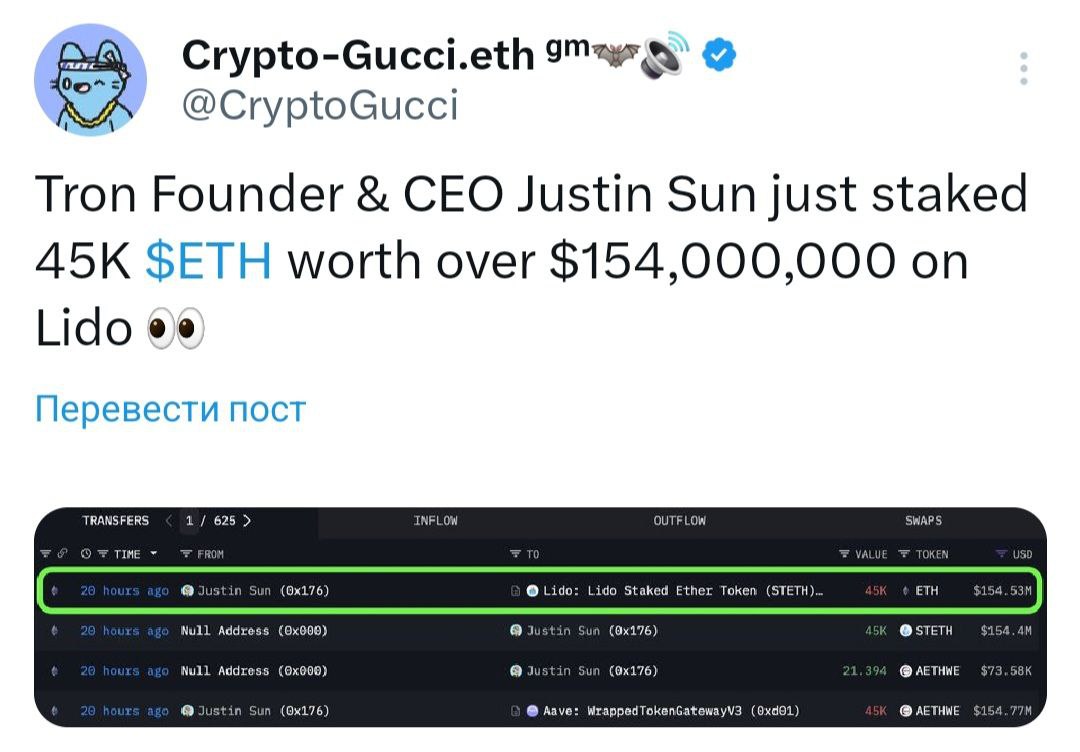
Task: Open the SWAPS tab
Action: pyautogui.click(x=923, y=521)
